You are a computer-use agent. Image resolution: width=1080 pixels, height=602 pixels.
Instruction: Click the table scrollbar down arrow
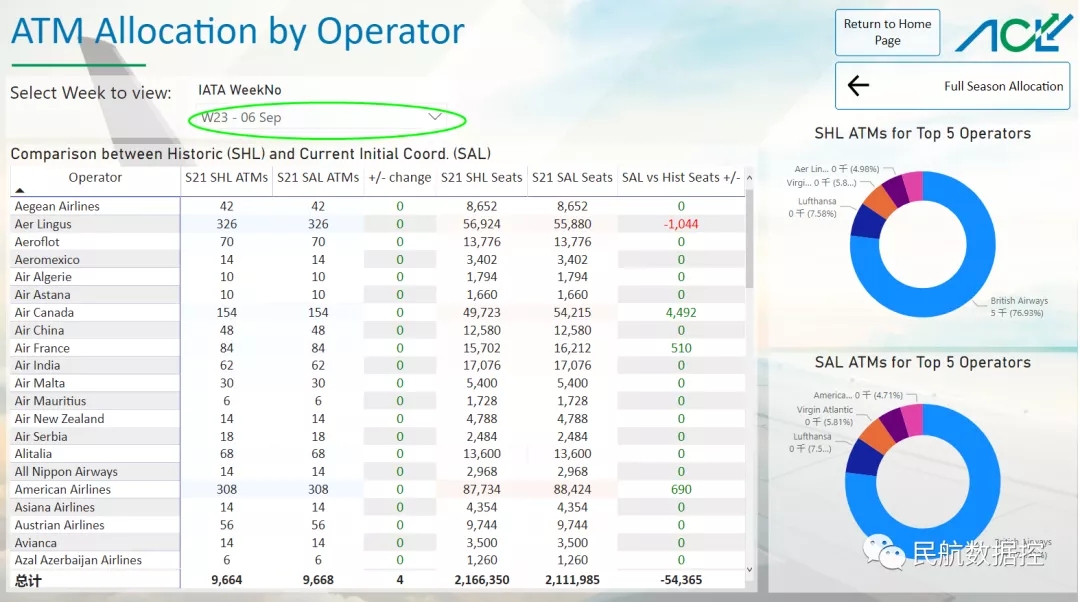pos(749,570)
